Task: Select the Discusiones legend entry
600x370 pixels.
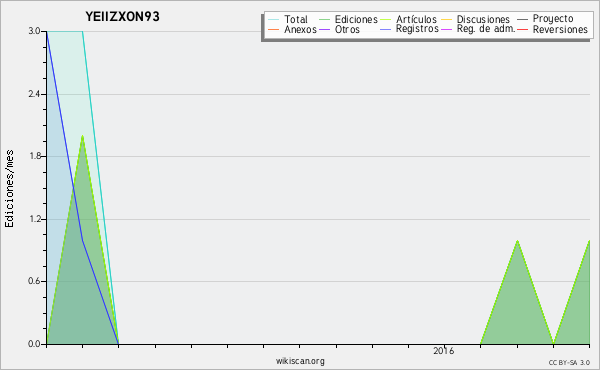Action: 476,20
